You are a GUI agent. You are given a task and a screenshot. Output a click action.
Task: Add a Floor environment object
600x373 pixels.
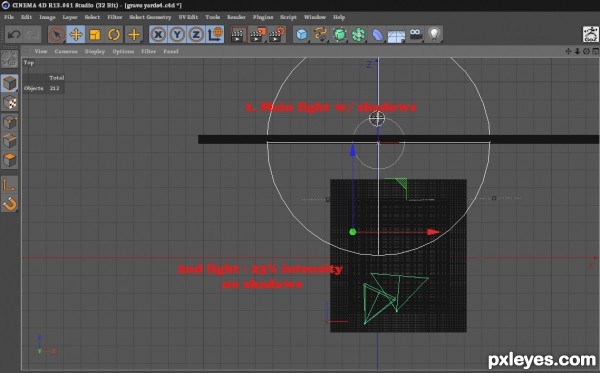(x=396, y=36)
